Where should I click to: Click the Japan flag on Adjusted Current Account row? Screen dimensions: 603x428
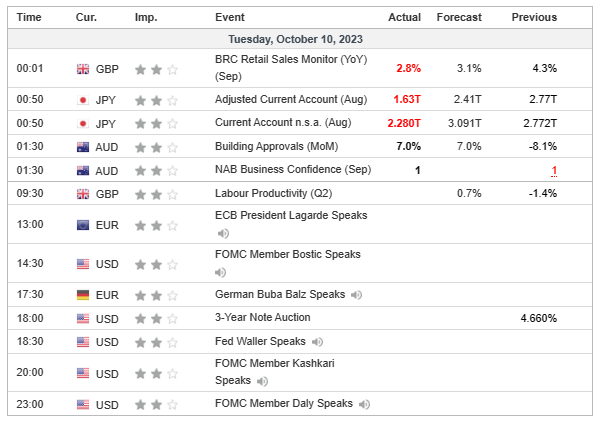point(83,100)
